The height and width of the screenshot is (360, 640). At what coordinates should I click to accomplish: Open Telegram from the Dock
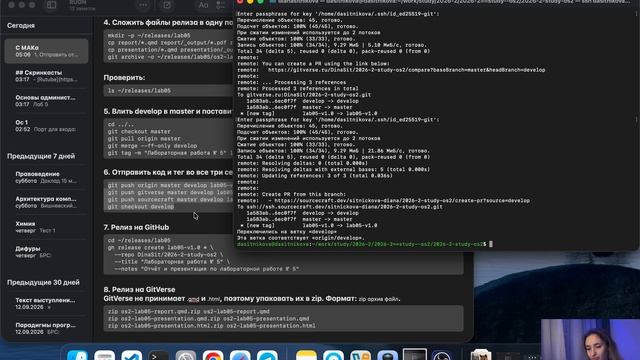[267, 356]
